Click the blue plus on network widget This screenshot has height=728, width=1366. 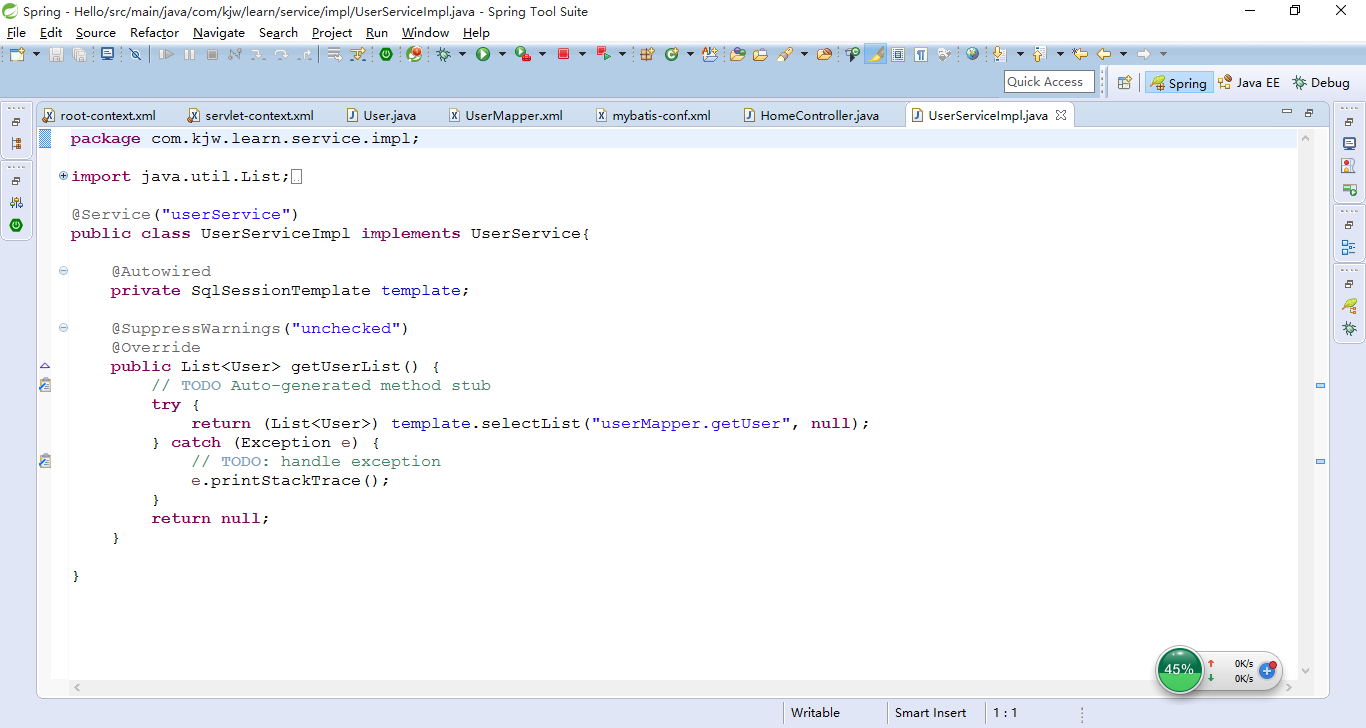tap(1267, 670)
